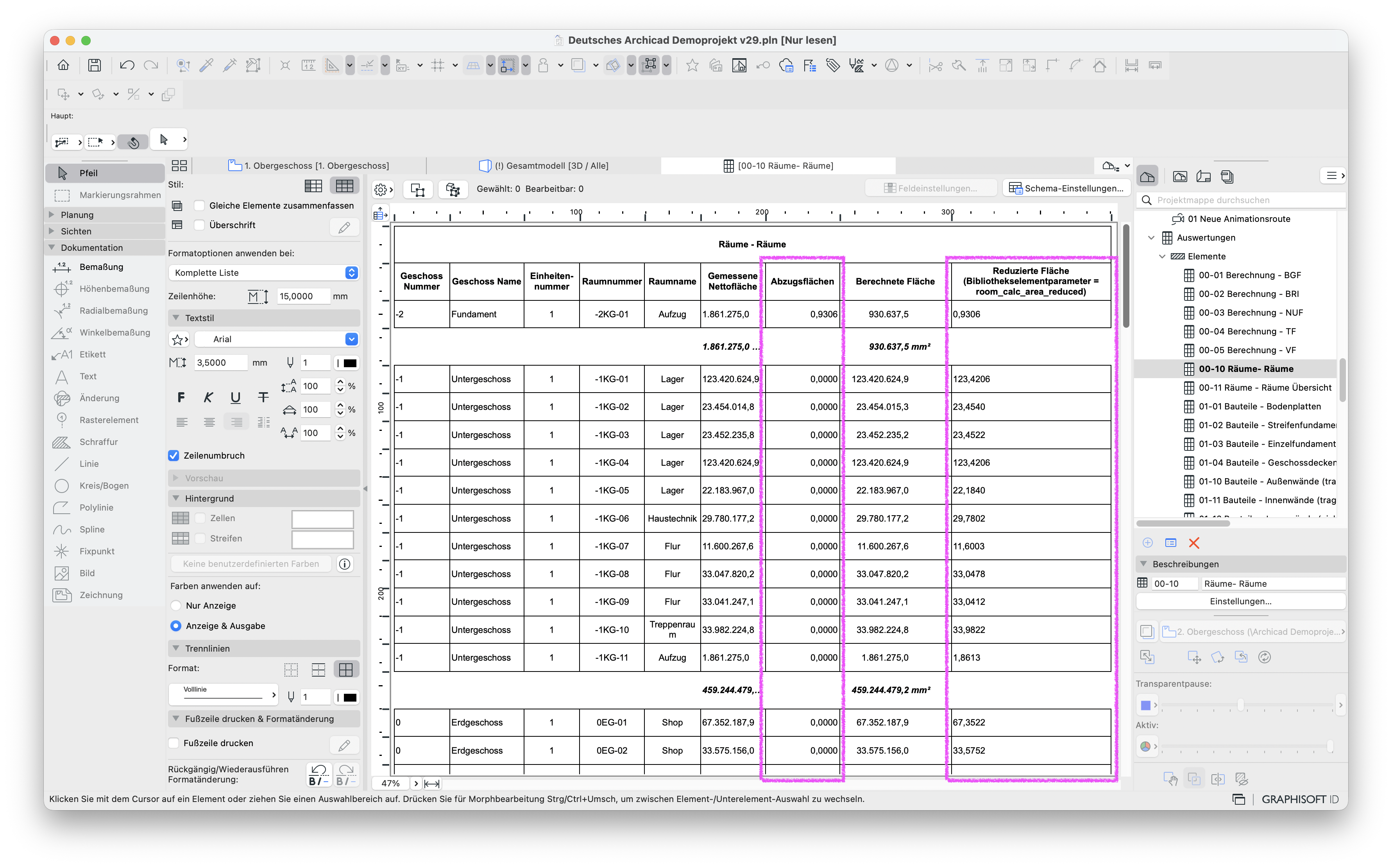Enable Gleiche Elemente zusammenfassen checkbox
The height and width of the screenshot is (868, 1392).
point(200,205)
